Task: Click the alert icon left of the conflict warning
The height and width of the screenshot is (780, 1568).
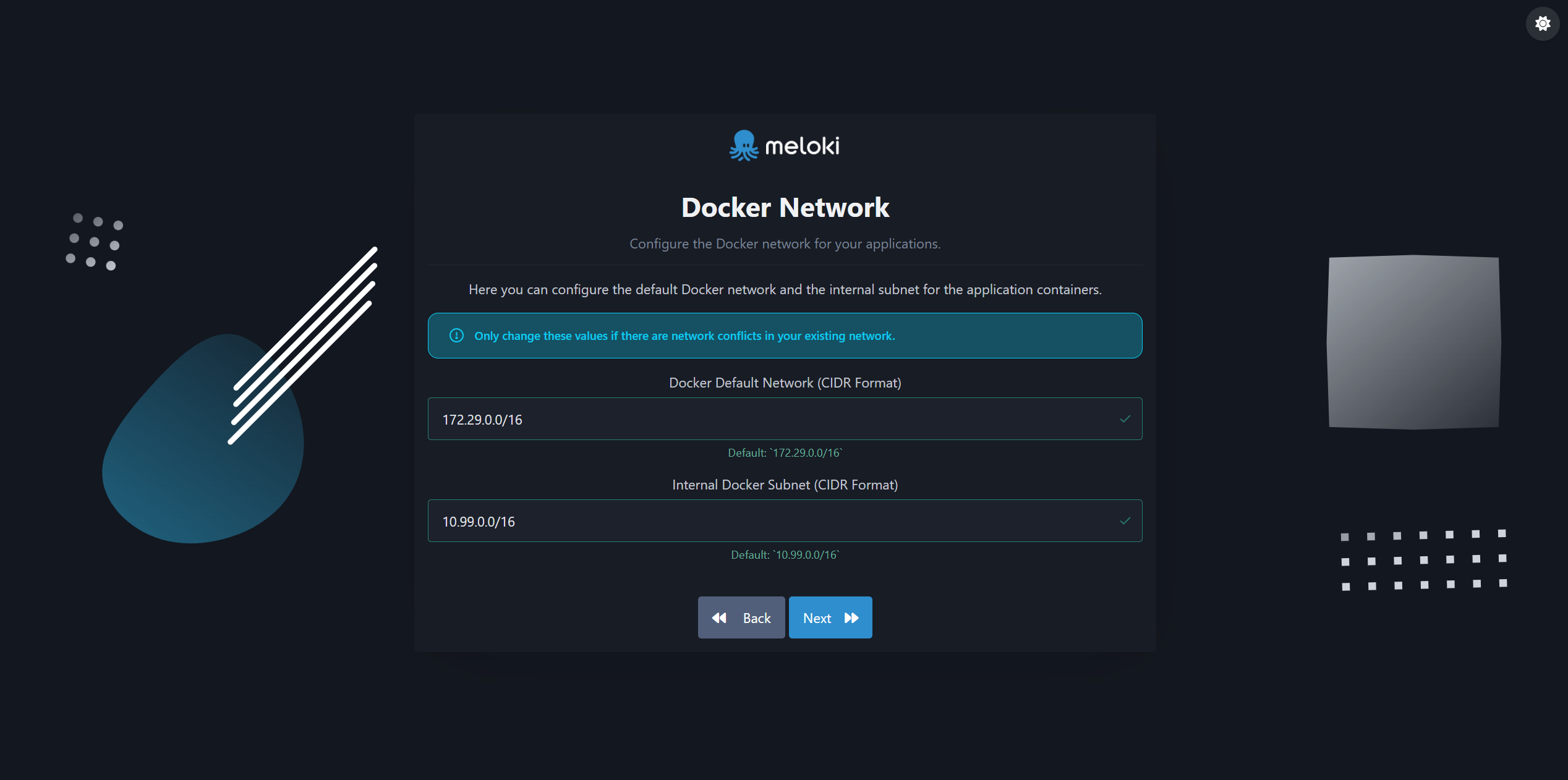Action: pos(456,336)
